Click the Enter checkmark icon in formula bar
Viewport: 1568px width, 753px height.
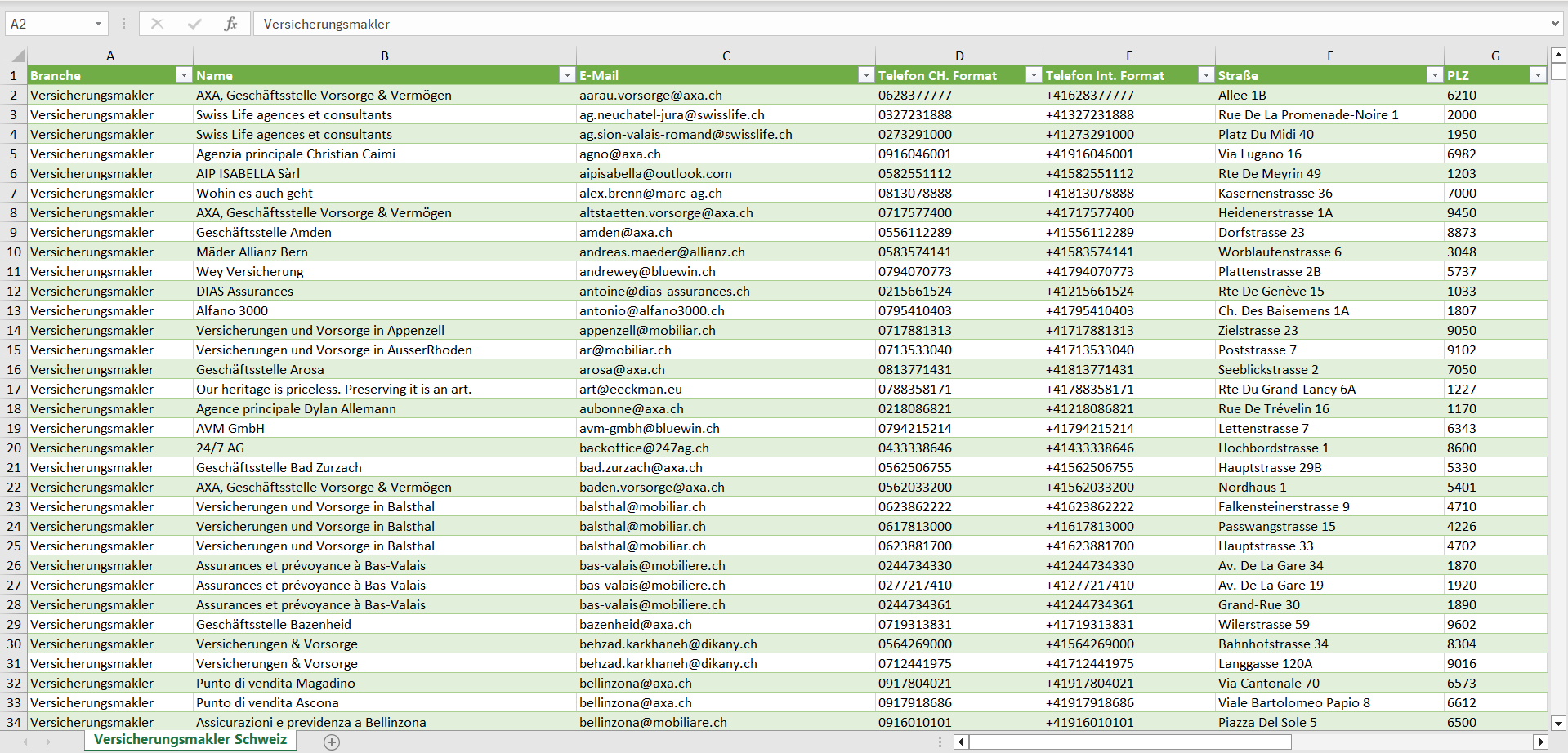194,24
